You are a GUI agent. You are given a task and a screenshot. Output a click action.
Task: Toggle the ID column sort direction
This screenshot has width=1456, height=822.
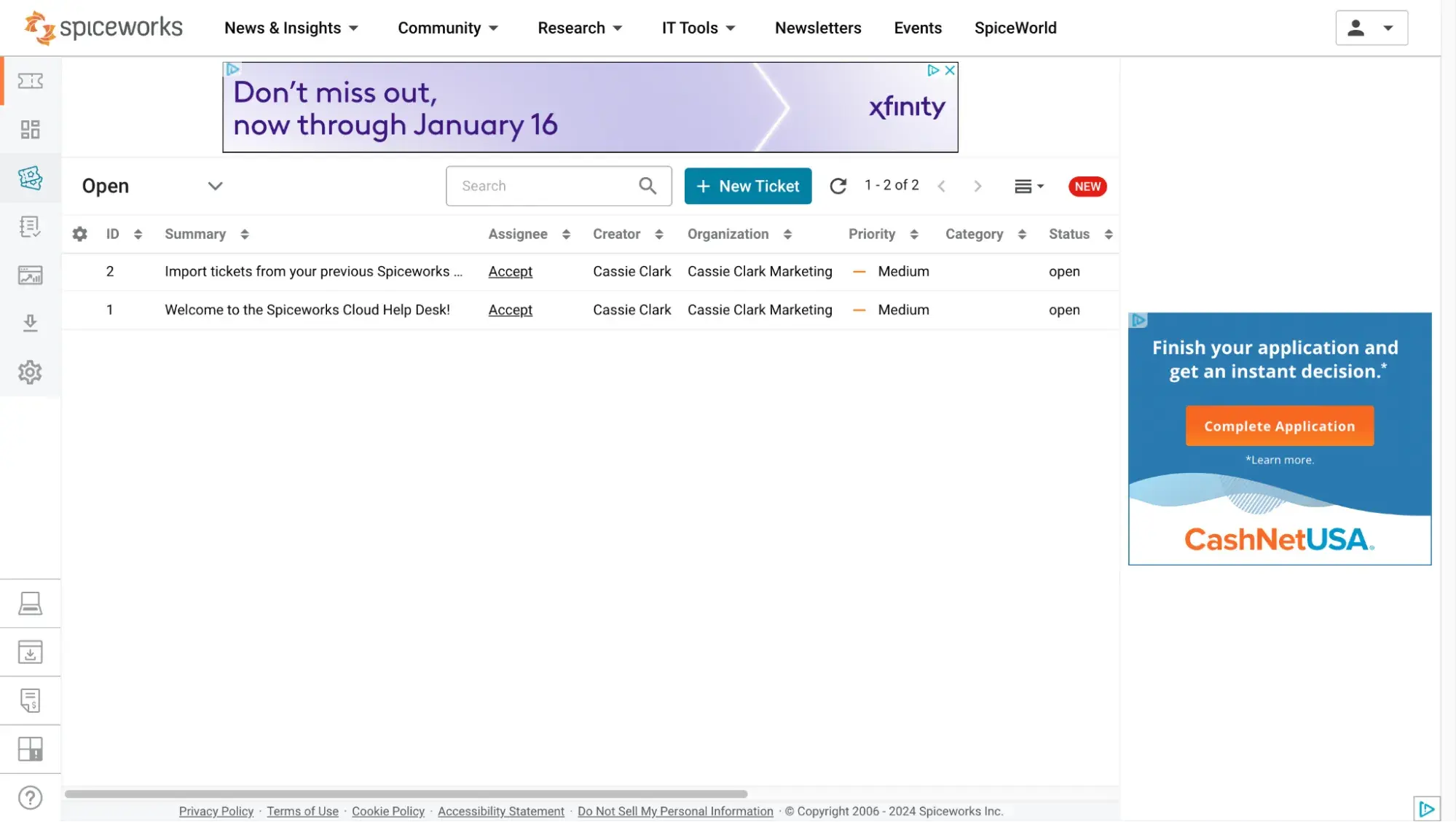(x=137, y=234)
